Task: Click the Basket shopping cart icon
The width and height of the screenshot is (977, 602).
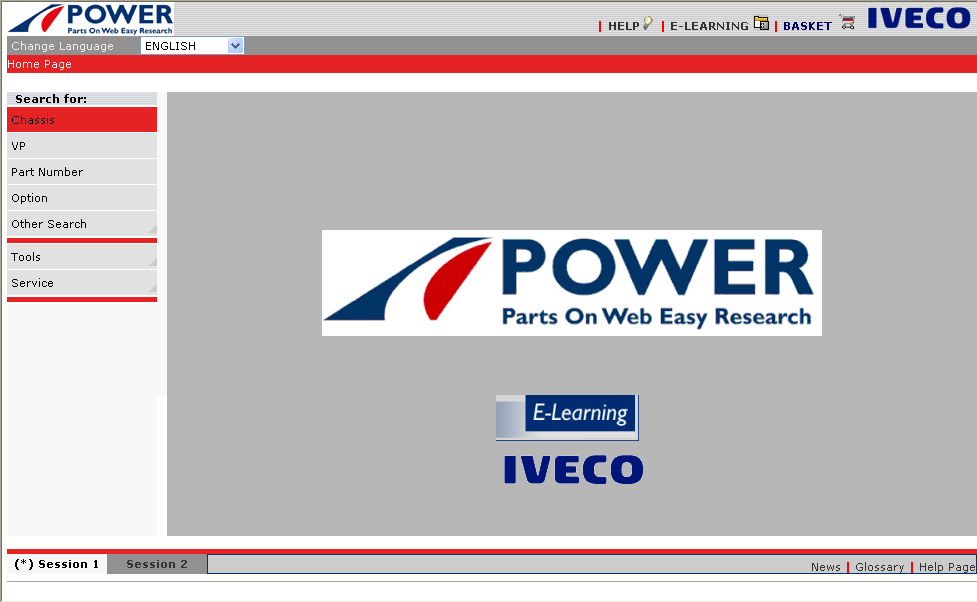Action: (x=847, y=23)
